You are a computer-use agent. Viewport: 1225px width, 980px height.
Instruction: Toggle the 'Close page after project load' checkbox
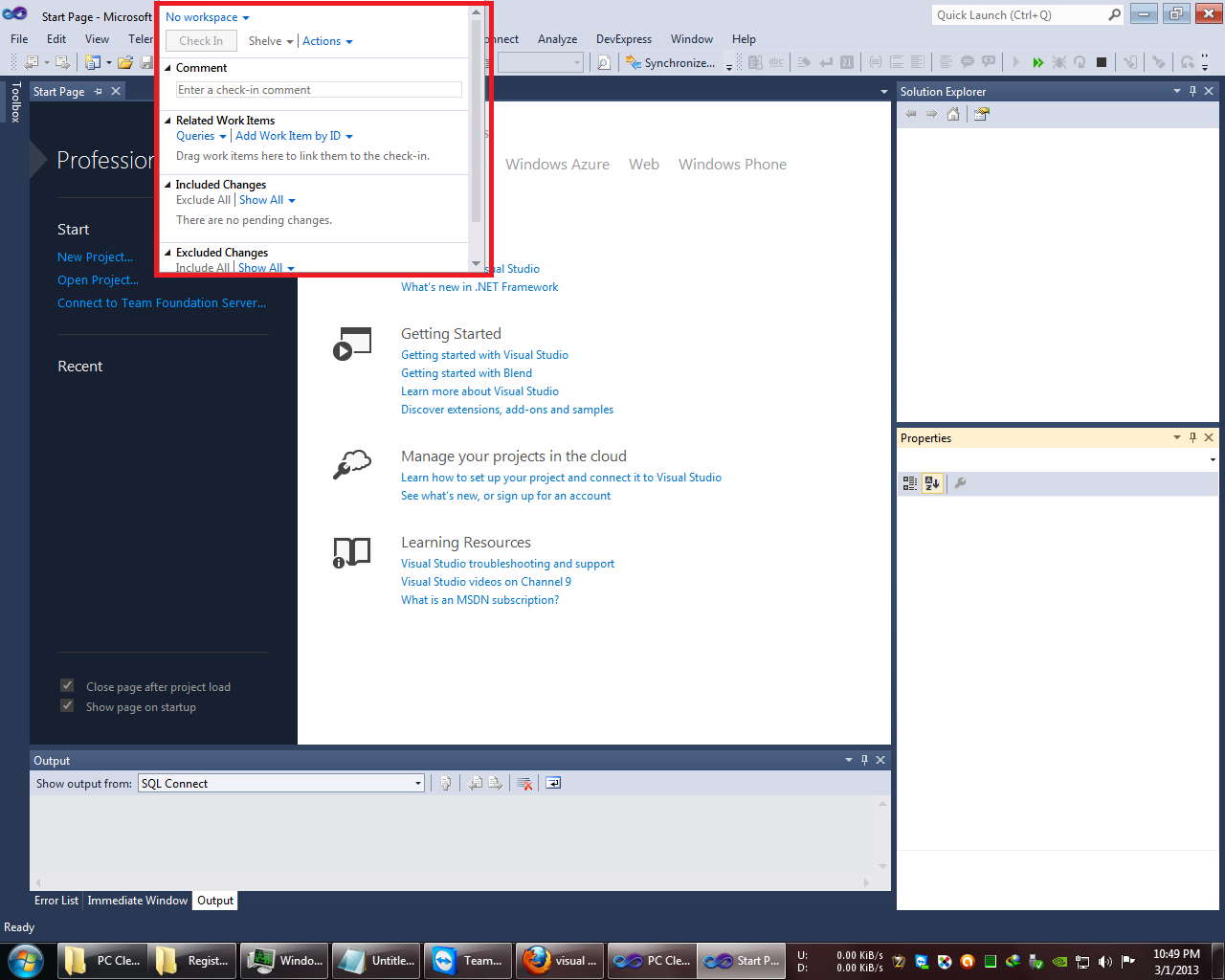[x=67, y=685]
